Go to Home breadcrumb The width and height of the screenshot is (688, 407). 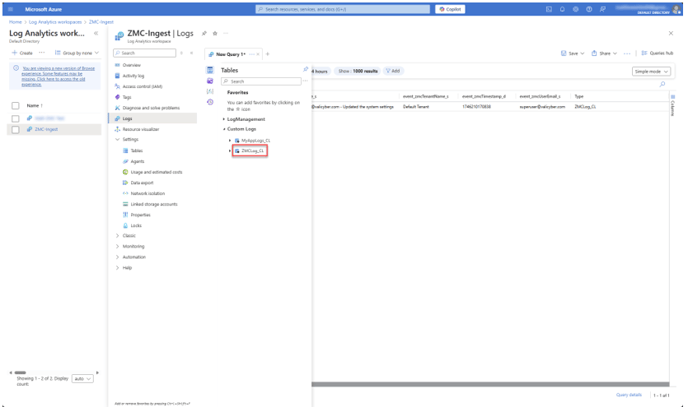click(15, 22)
